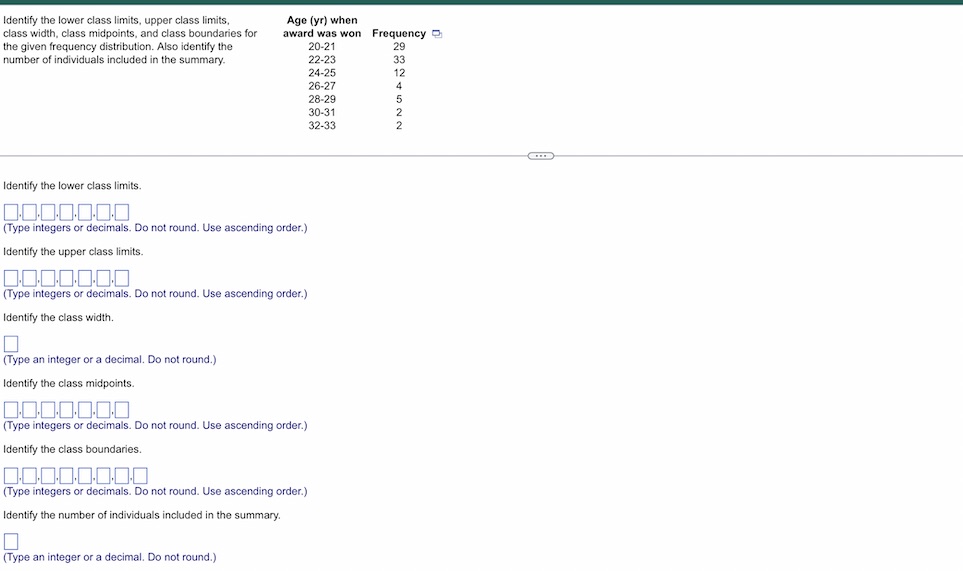
Task: Click the 28-29 age class cell
Action: [x=322, y=99]
